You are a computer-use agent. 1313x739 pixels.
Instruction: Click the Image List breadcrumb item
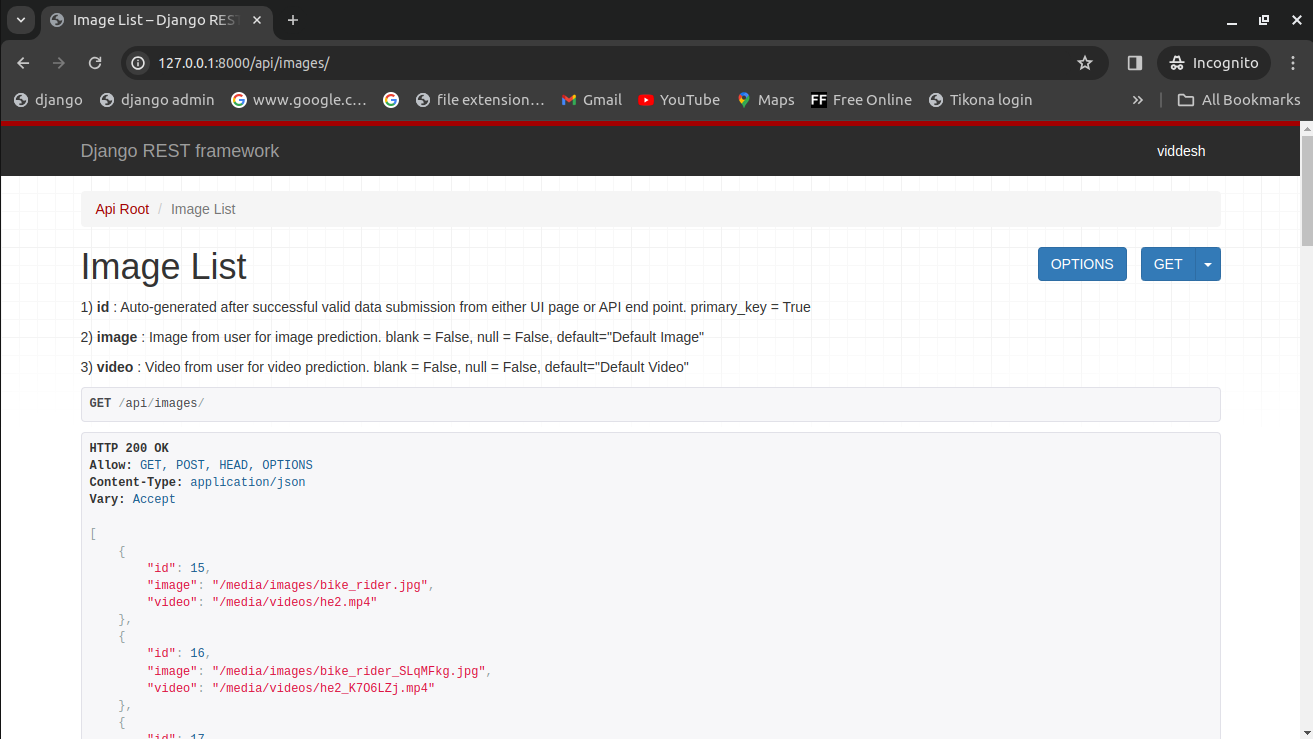coord(203,209)
